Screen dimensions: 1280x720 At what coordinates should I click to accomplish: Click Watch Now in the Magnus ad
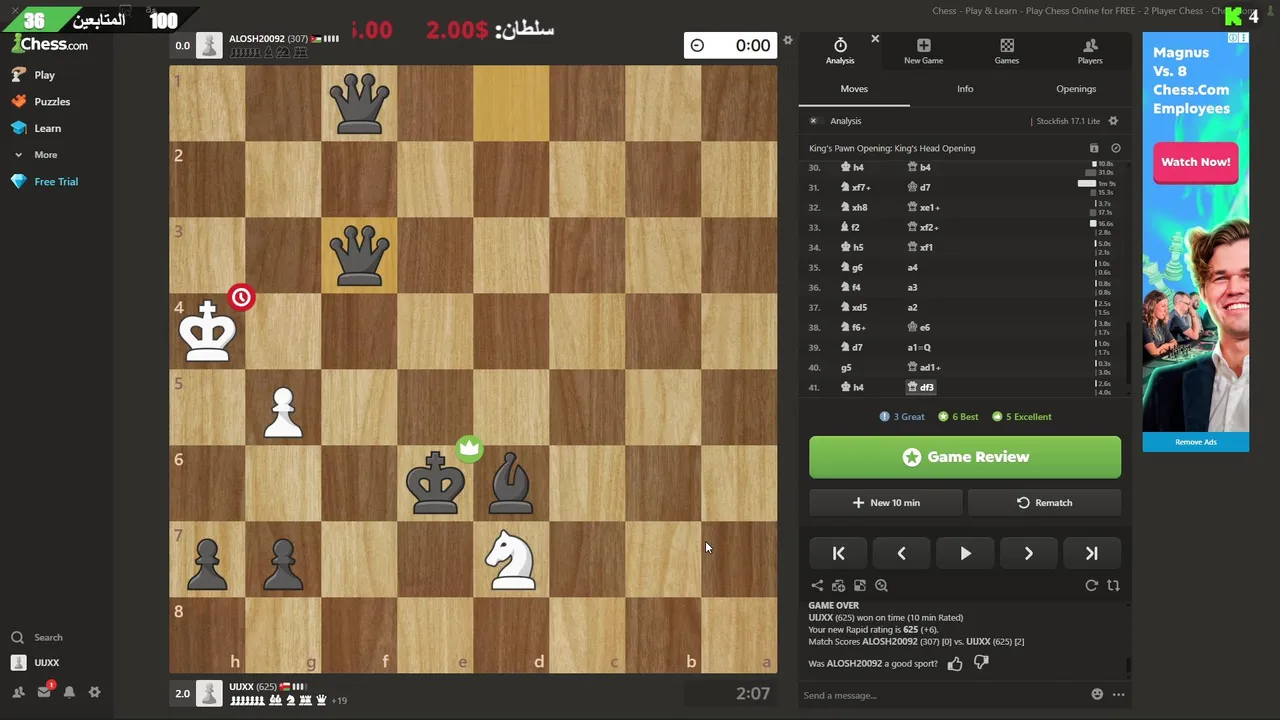1195,162
